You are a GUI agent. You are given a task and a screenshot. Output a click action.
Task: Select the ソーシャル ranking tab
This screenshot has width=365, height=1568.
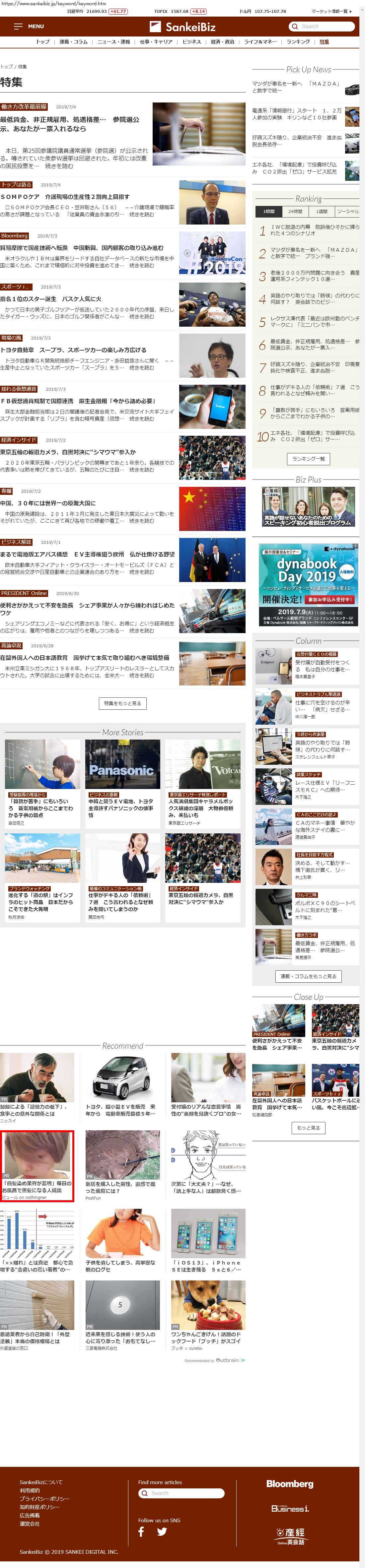(347, 211)
